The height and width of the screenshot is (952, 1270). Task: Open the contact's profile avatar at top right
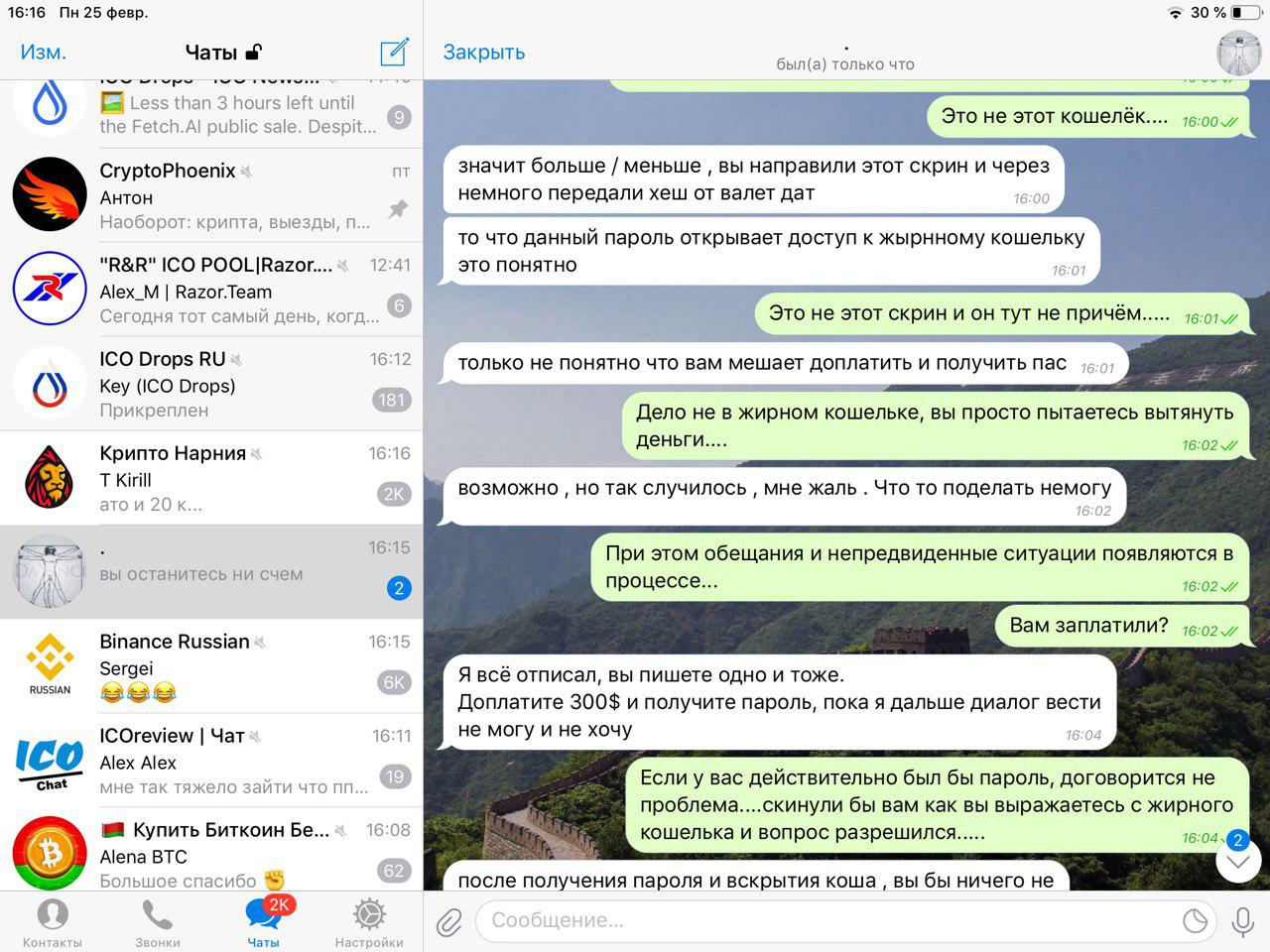pos(1239,53)
